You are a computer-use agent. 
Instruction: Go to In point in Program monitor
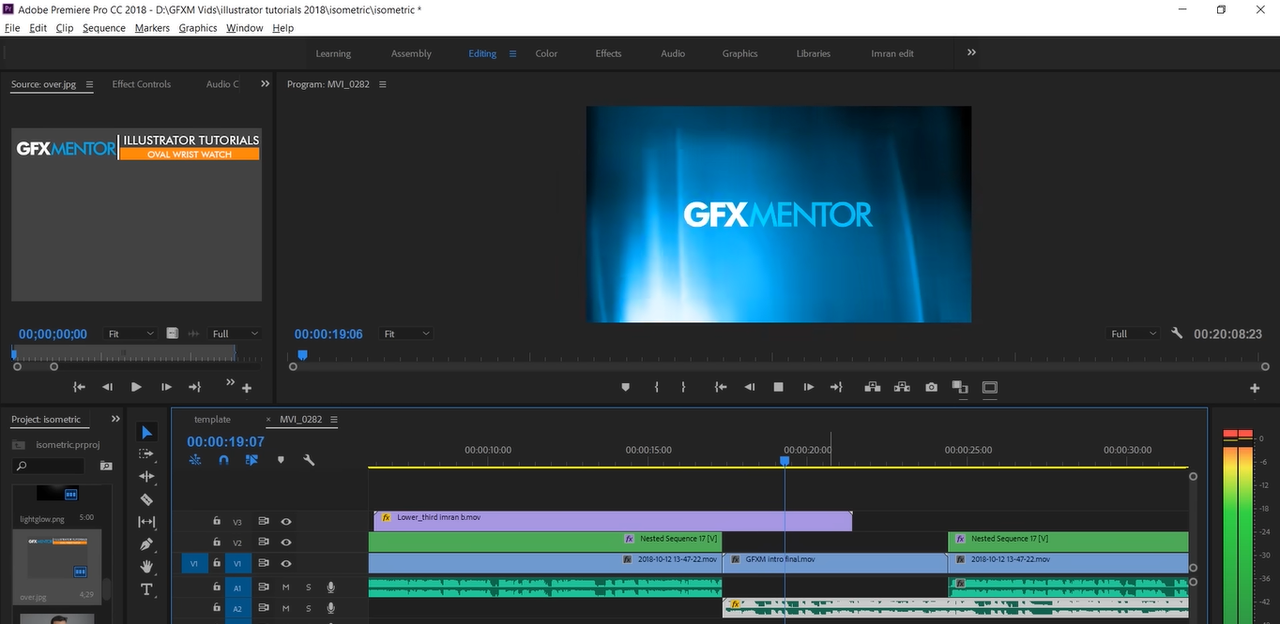pos(720,387)
